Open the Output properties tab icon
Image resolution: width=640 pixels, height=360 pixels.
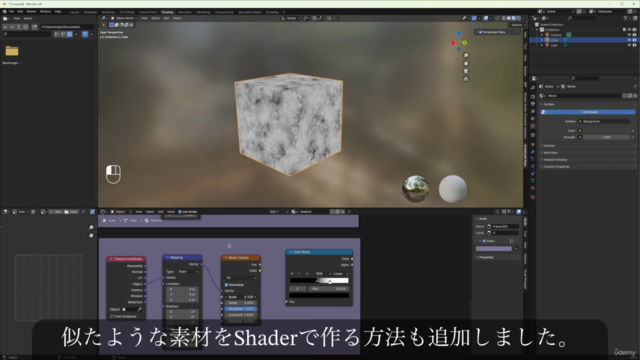tap(533, 104)
